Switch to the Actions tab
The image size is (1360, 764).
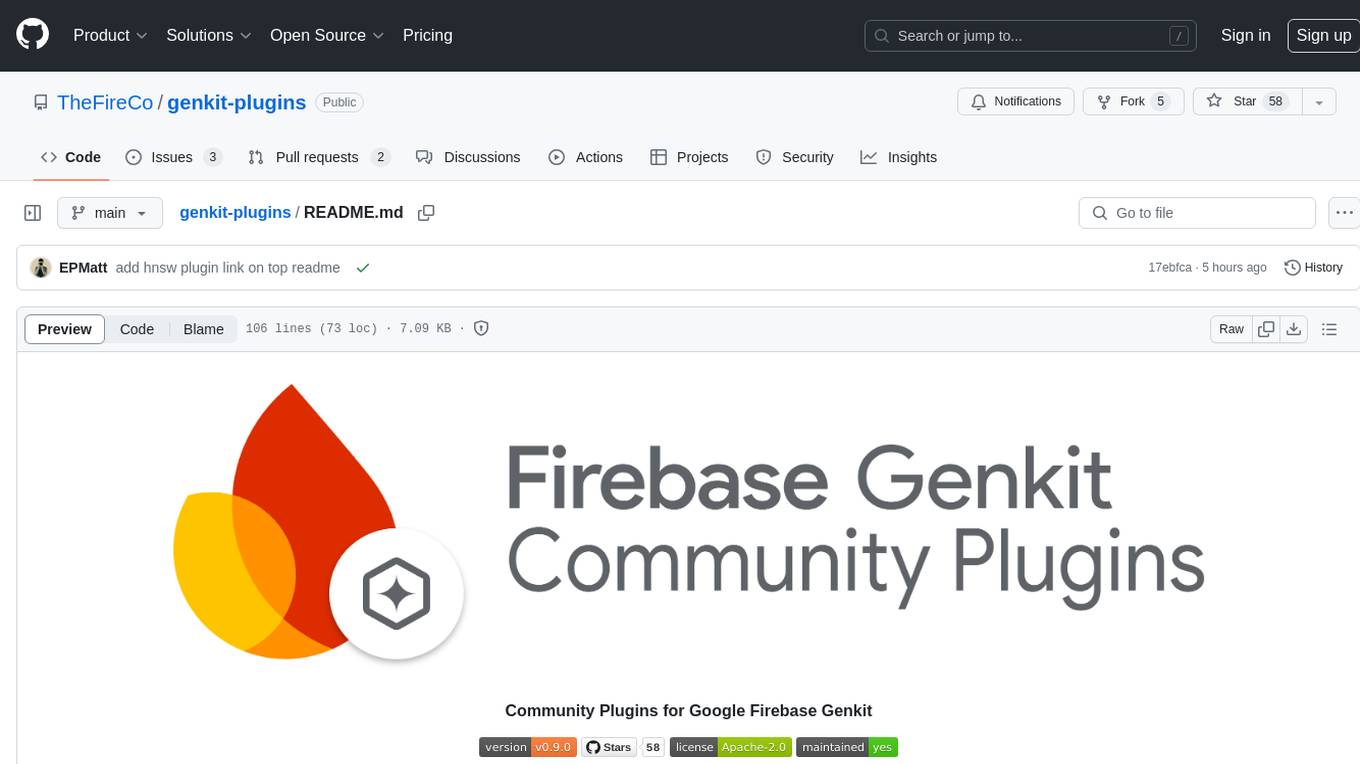586,157
